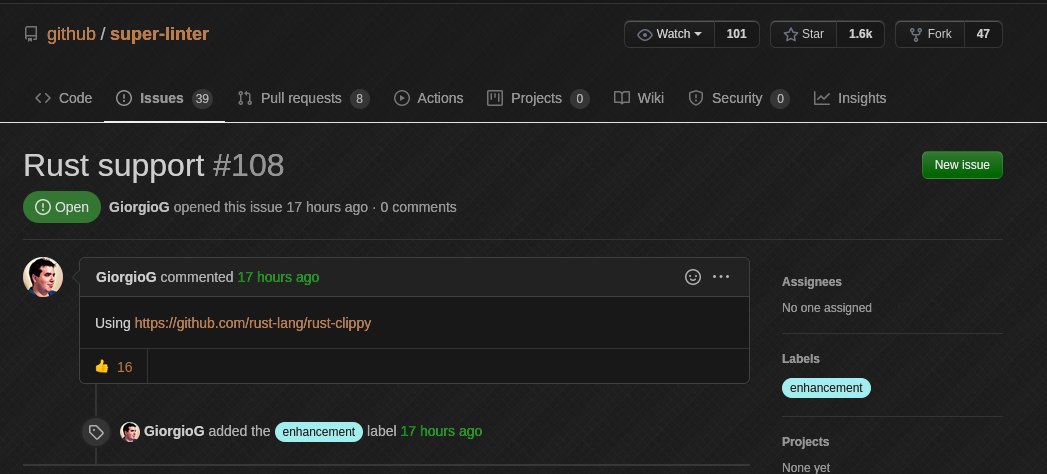Add a reaction with the smiley icon
The height and width of the screenshot is (474, 1047).
point(693,276)
